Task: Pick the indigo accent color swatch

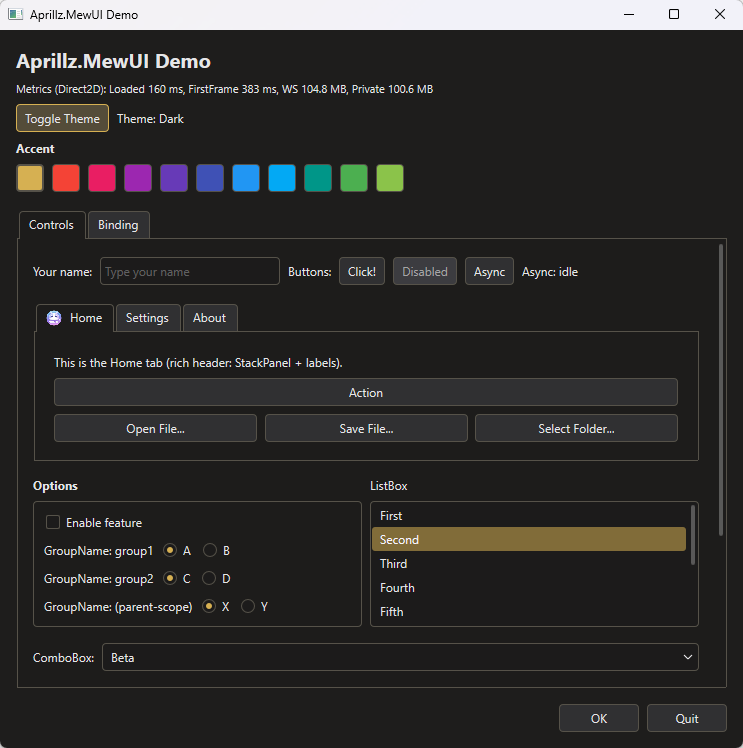Action: pyautogui.click(x=210, y=178)
